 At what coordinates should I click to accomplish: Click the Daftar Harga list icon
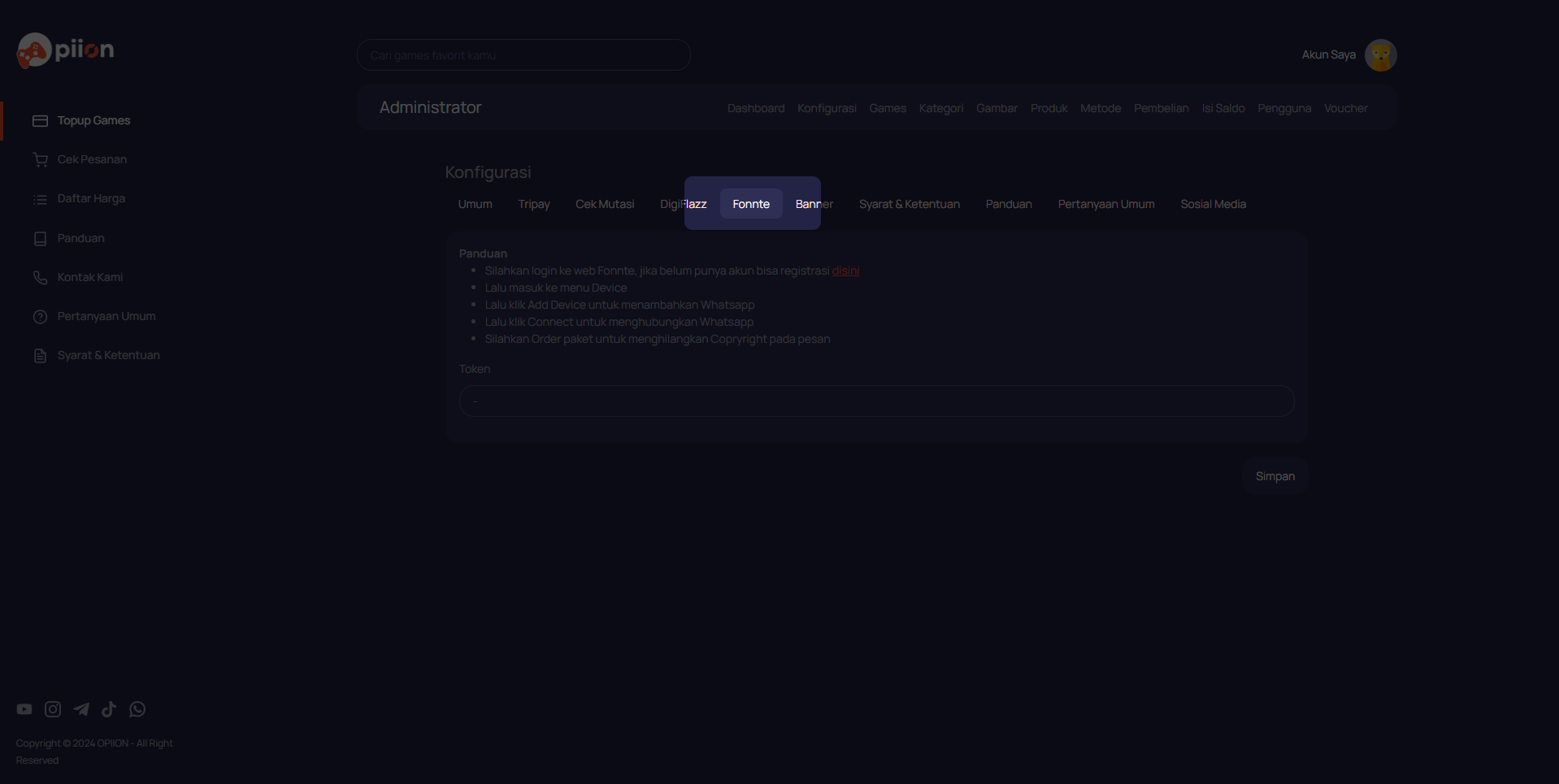pos(40,199)
